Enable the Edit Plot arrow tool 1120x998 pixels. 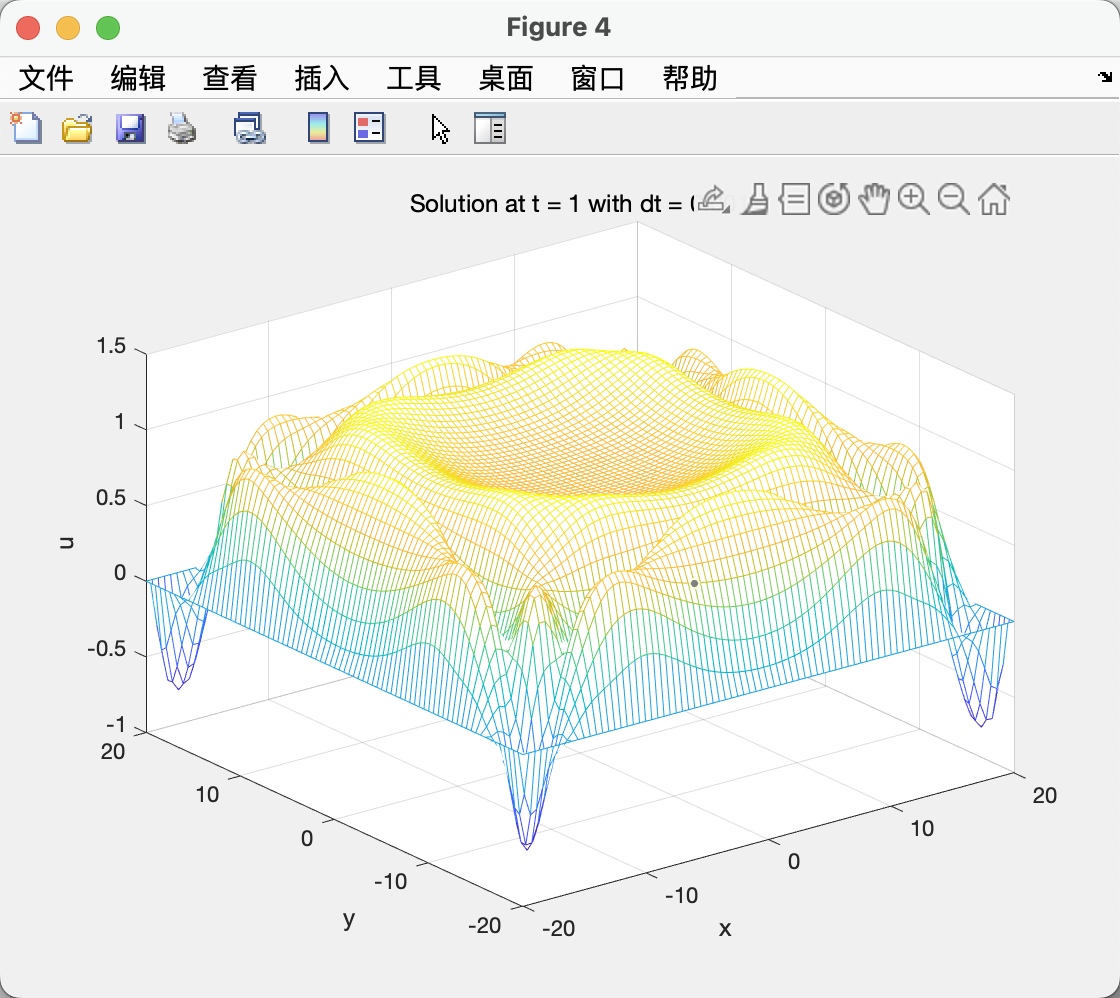pyautogui.click(x=439, y=128)
